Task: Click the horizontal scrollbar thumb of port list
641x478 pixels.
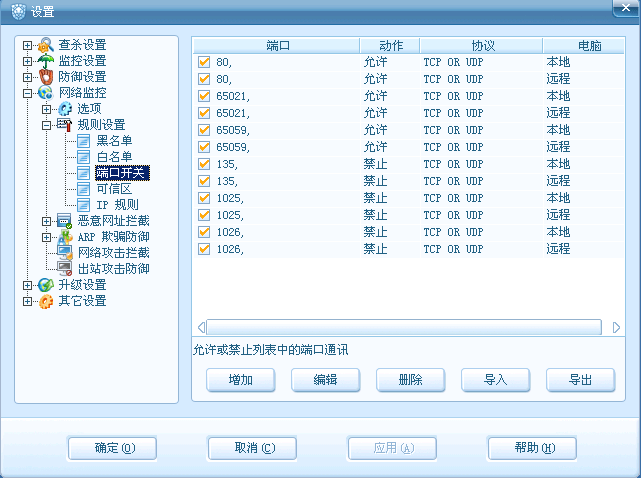Action: coord(404,327)
